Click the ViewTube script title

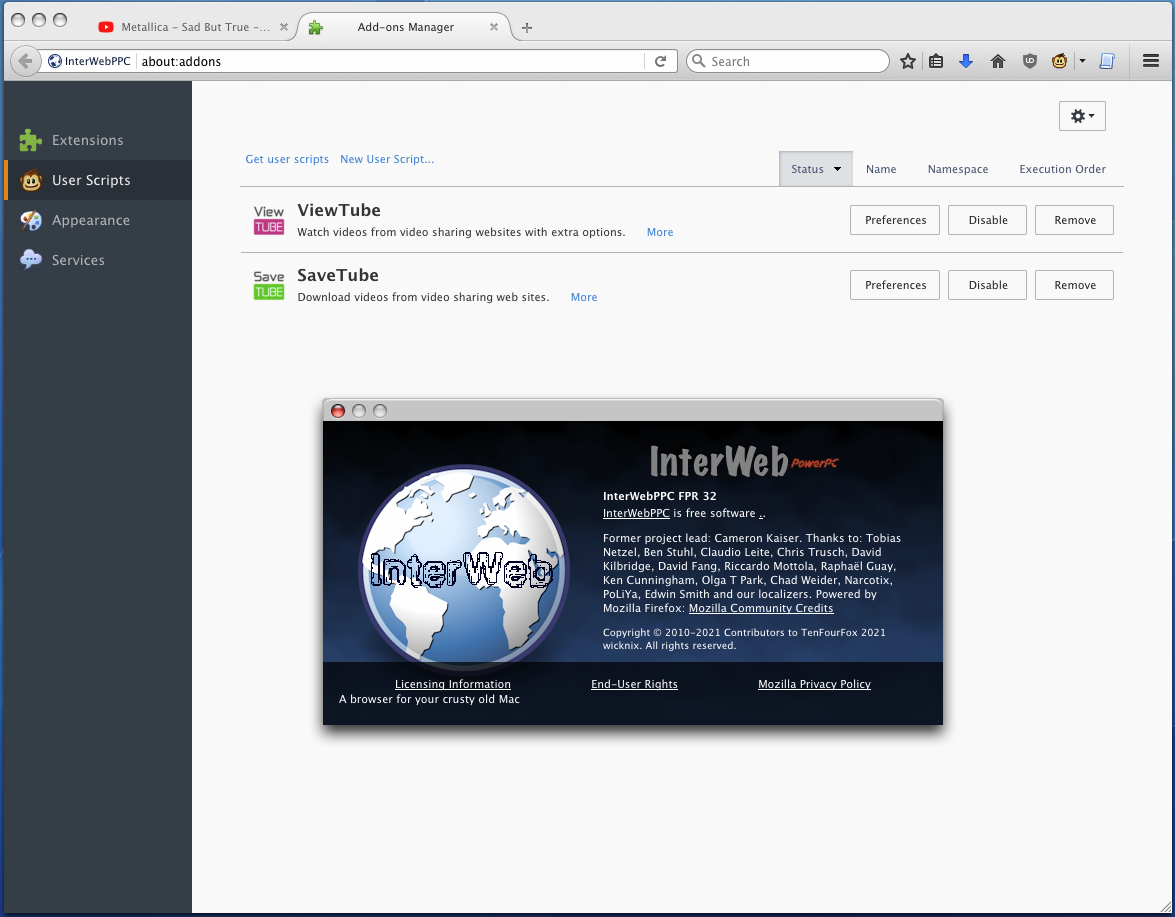pos(339,211)
